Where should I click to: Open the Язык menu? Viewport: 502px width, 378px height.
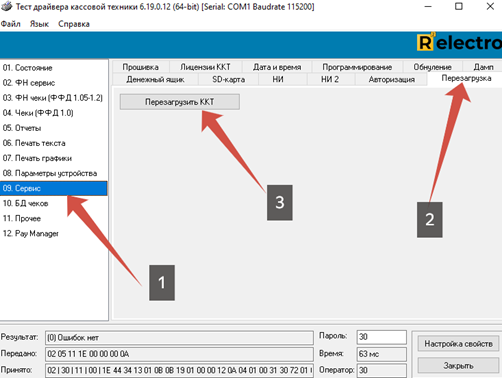(39, 24)
